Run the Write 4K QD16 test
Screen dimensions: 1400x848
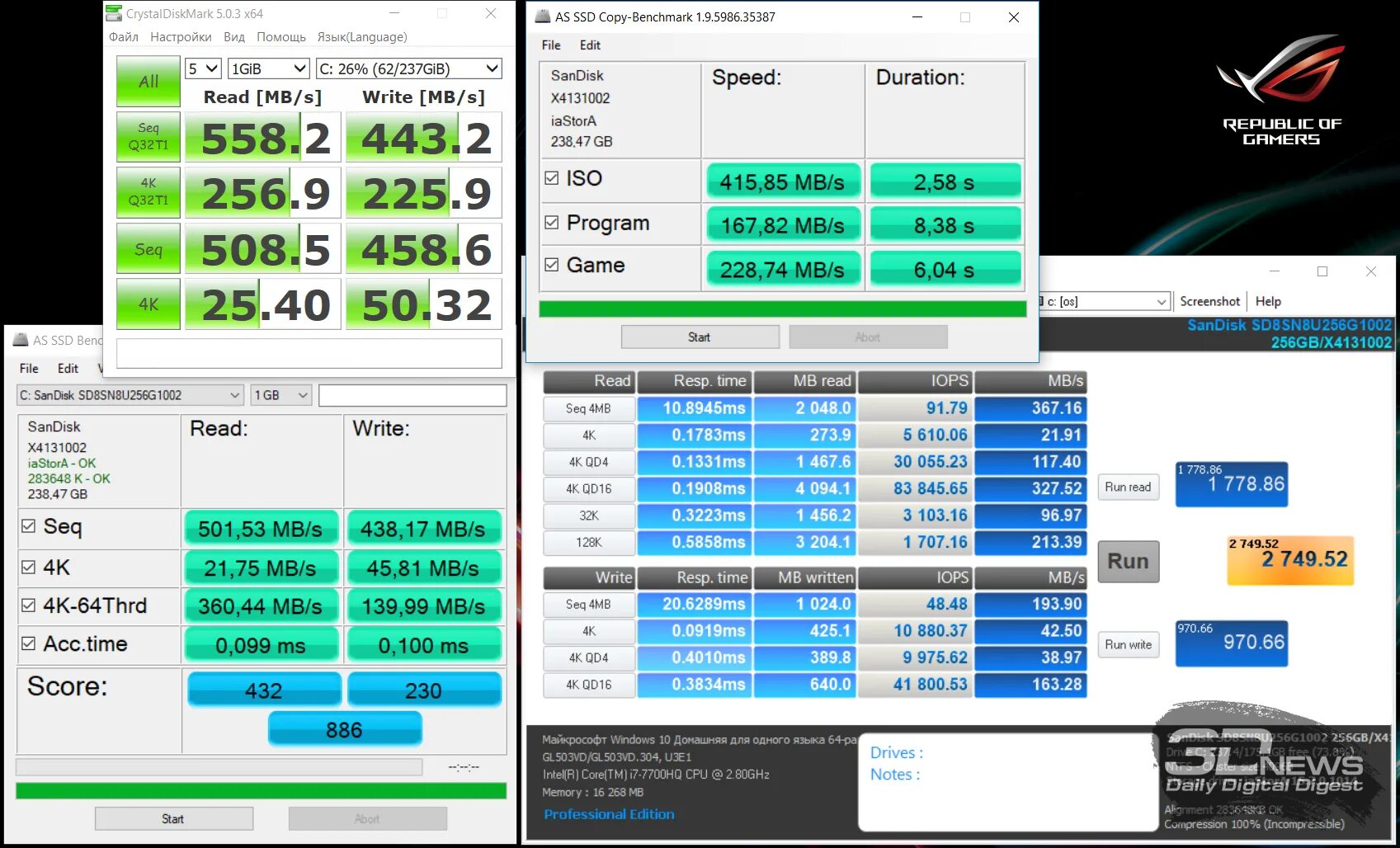pos(588,684)
